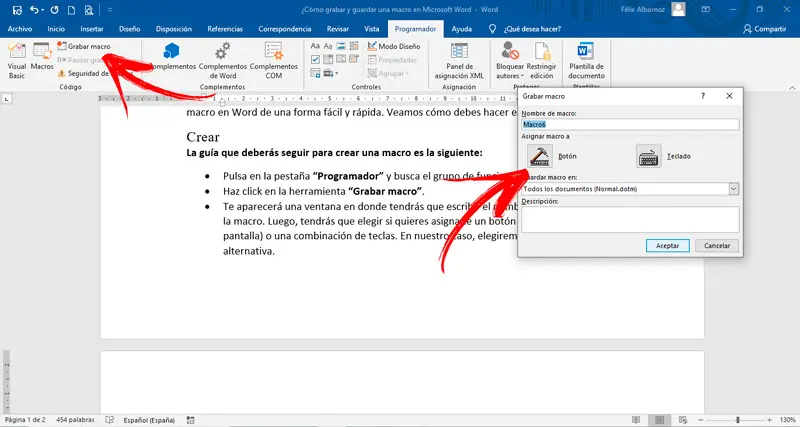This screenshot has width=800, height=427.
Task: Insert a check box content control
Action: 315,60
